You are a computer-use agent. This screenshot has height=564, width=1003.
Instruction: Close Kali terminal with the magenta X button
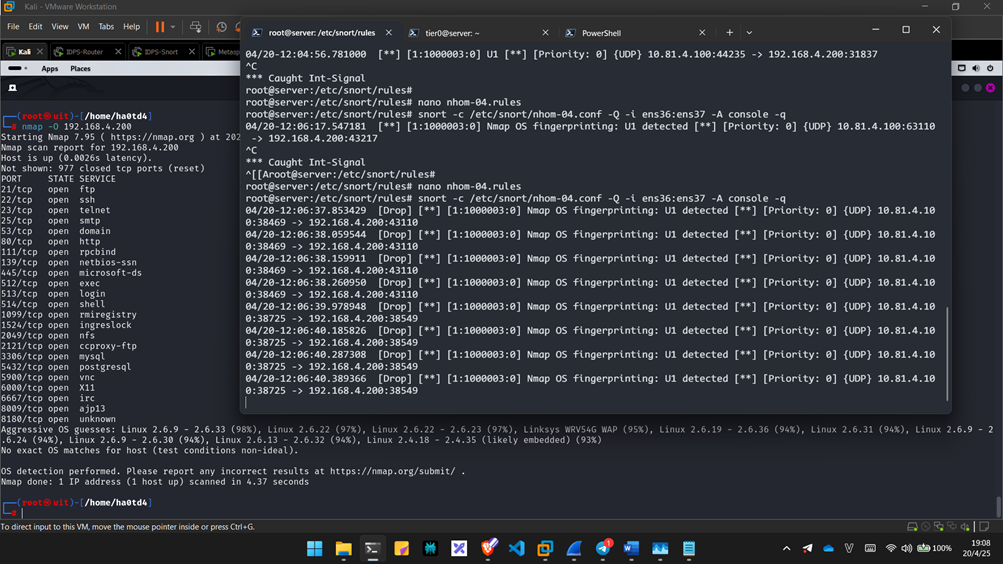click(x=990, y=88)
